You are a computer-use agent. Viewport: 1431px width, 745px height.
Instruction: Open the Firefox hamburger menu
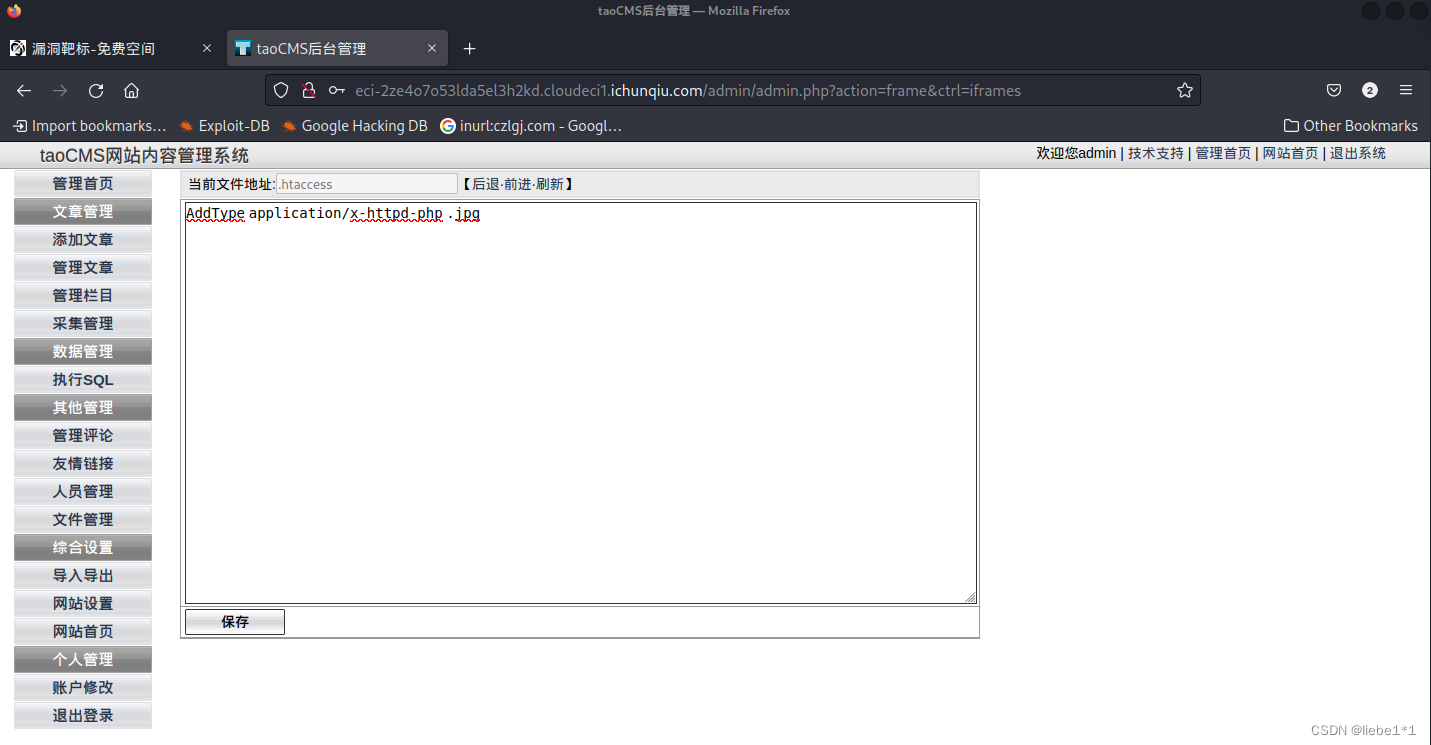click(x=1406, y=90)
